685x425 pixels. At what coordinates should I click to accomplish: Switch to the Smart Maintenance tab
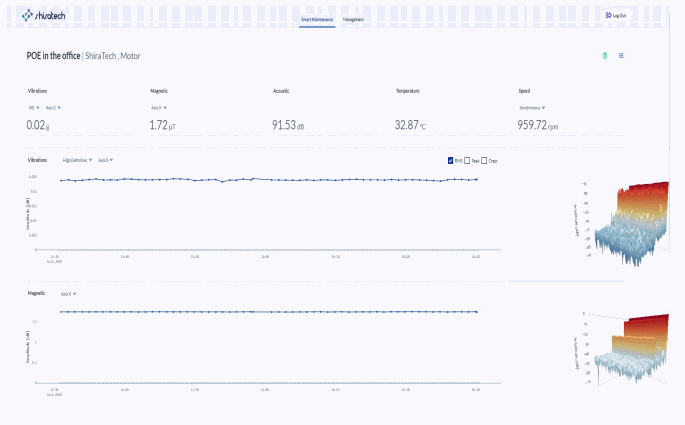tap(317, 19)
